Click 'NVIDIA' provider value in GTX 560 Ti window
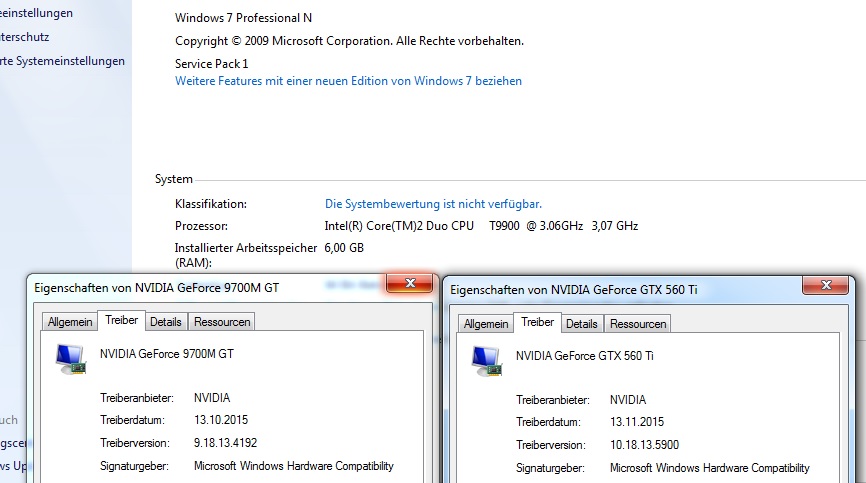The image size is (866, 483). click(x=628, y=400)
